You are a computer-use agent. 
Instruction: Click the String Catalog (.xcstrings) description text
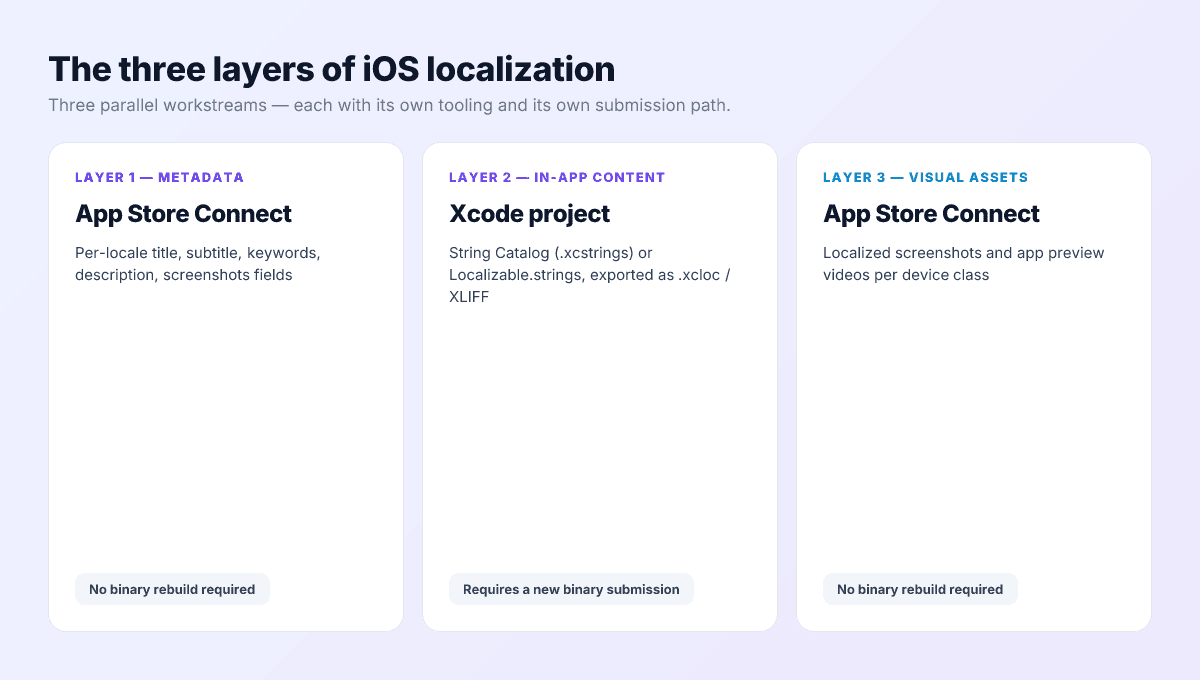coord(589,274)
